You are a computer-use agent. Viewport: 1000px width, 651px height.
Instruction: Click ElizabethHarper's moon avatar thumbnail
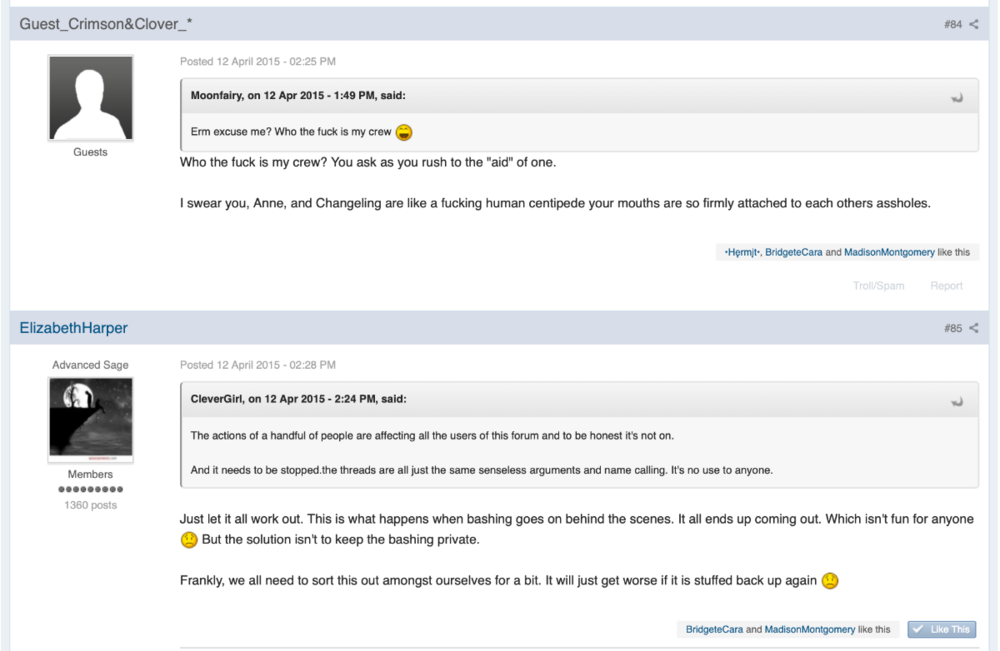tap(91, 420)
